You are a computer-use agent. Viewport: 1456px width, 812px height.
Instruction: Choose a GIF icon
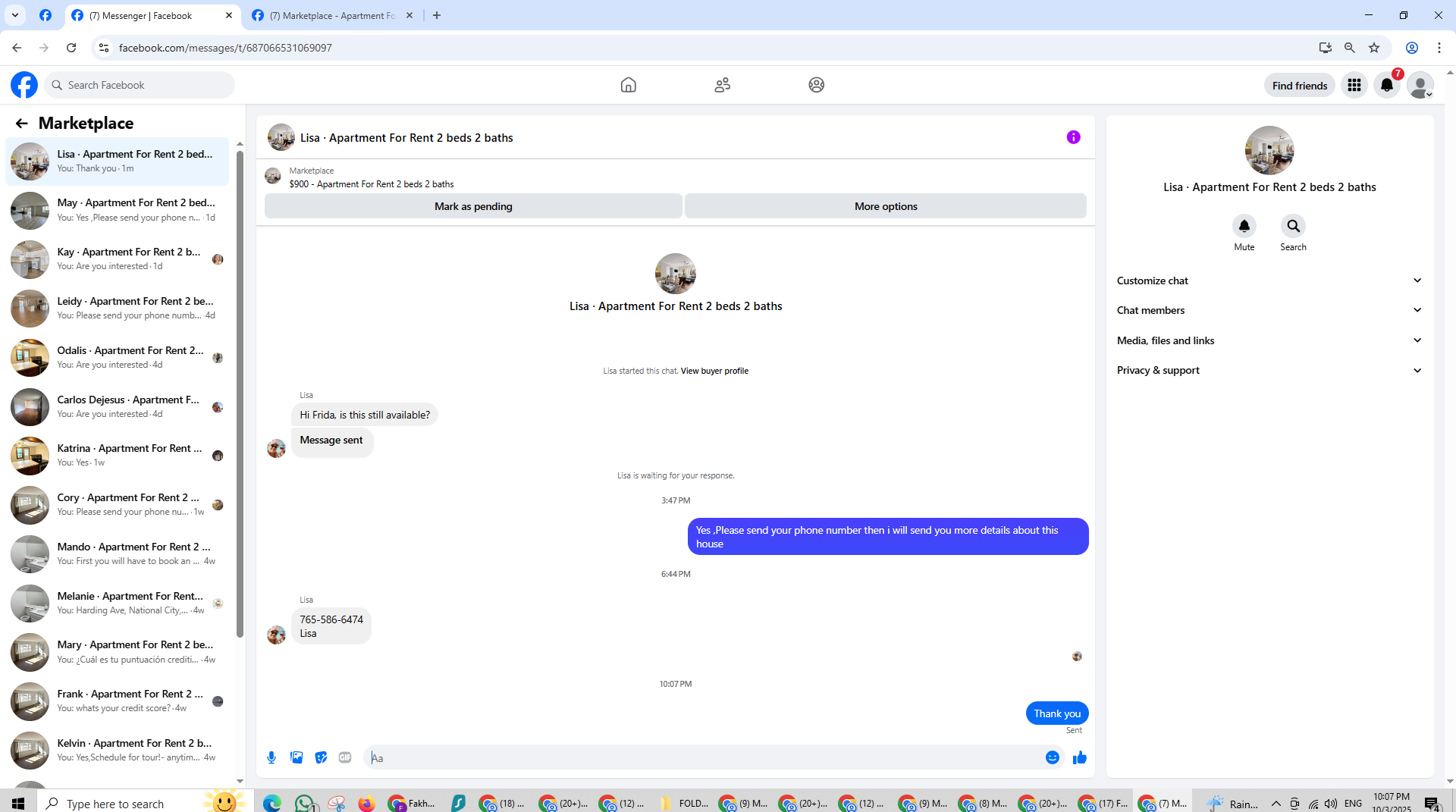(x=345, y=757)
